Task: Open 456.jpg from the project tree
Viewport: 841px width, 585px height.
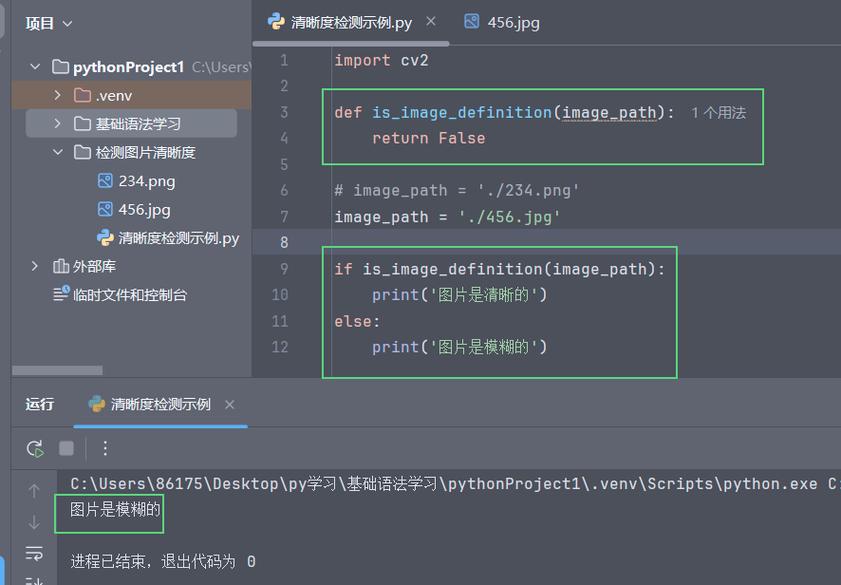Action: [x=144, y=210]
